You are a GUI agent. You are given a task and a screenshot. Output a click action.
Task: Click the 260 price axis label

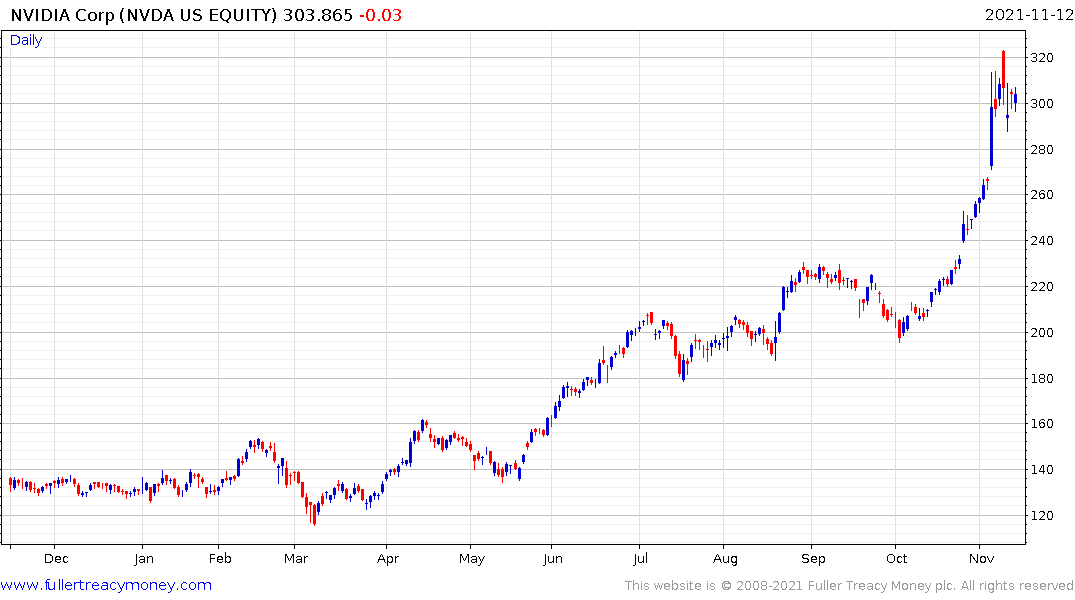(x=1042, y=195)
